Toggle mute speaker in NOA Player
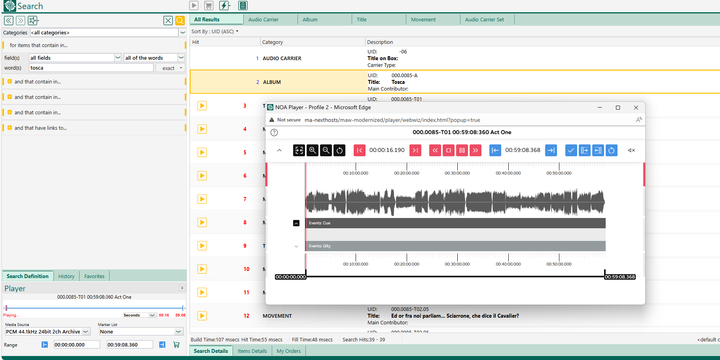720x360 pixels. [x=631, y=150]
